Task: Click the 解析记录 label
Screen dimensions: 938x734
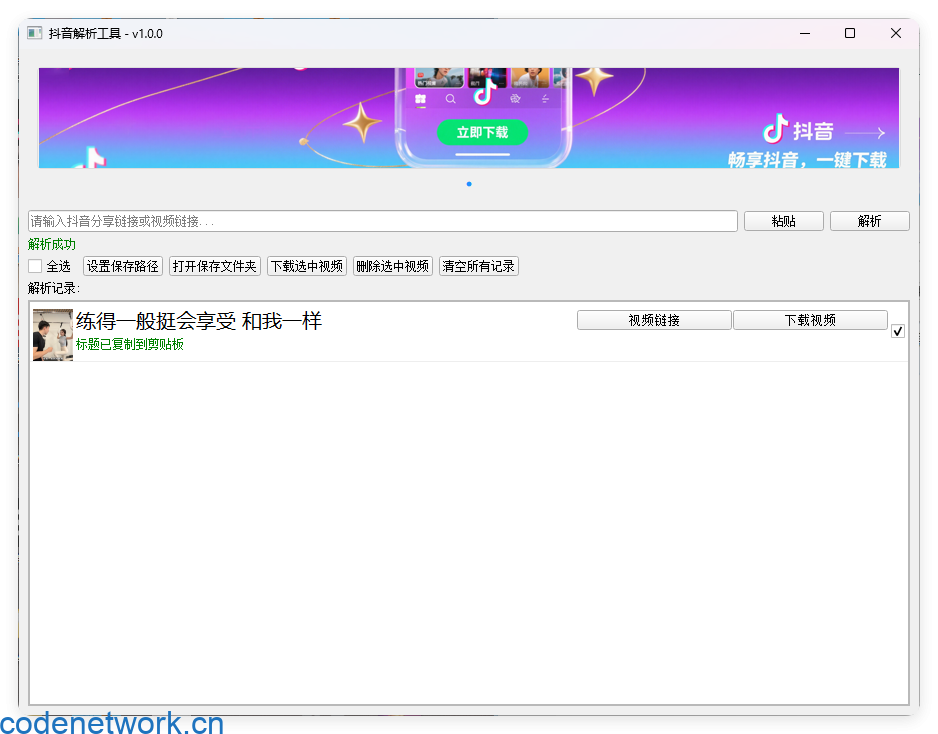Action: pyautogui.click(x=54, y=288)
